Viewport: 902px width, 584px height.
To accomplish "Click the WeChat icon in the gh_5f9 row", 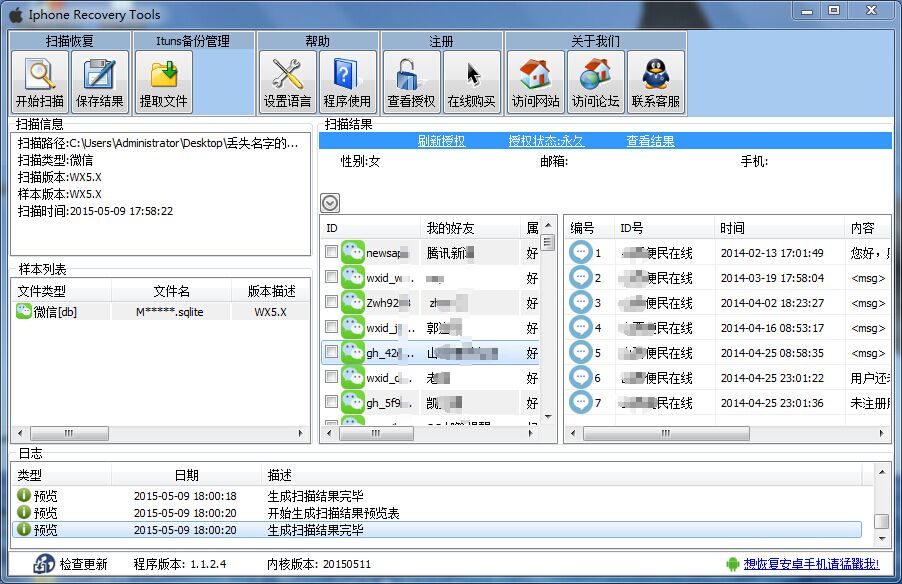I will [x=353, y=402].
